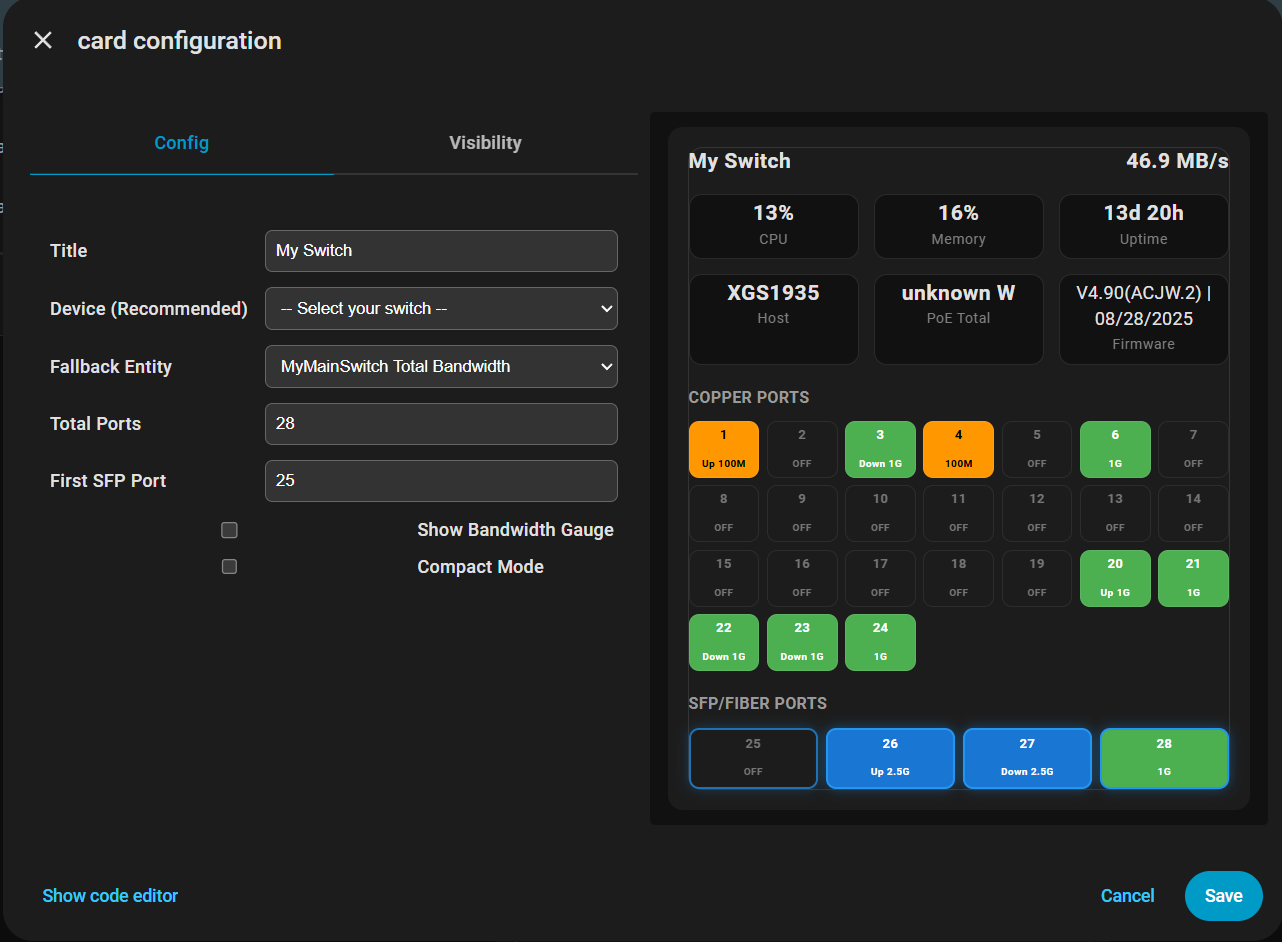Select SFP port 26 Up 2.5G tile

[890, 758]
